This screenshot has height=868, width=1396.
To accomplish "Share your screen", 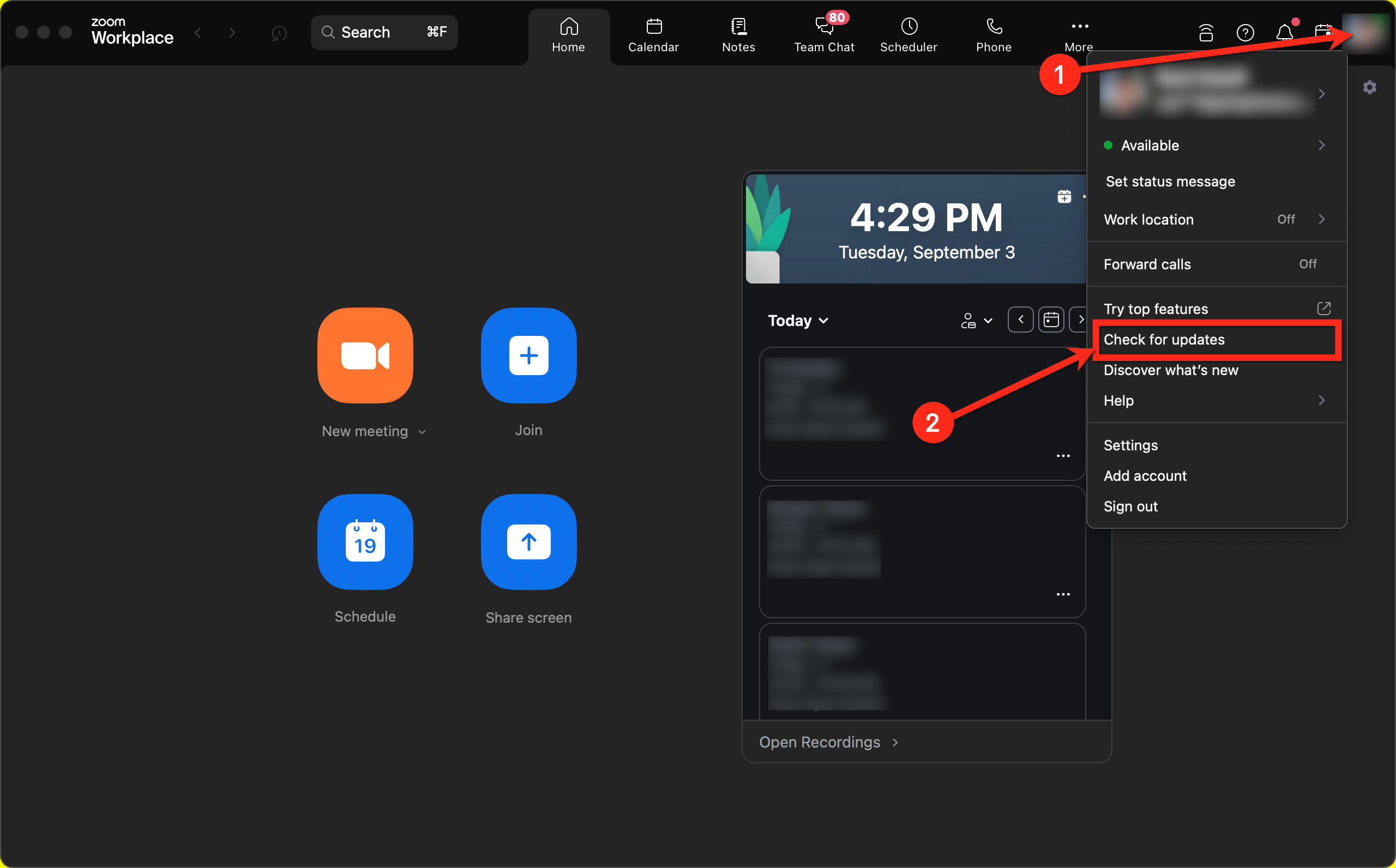I will 528,542.
